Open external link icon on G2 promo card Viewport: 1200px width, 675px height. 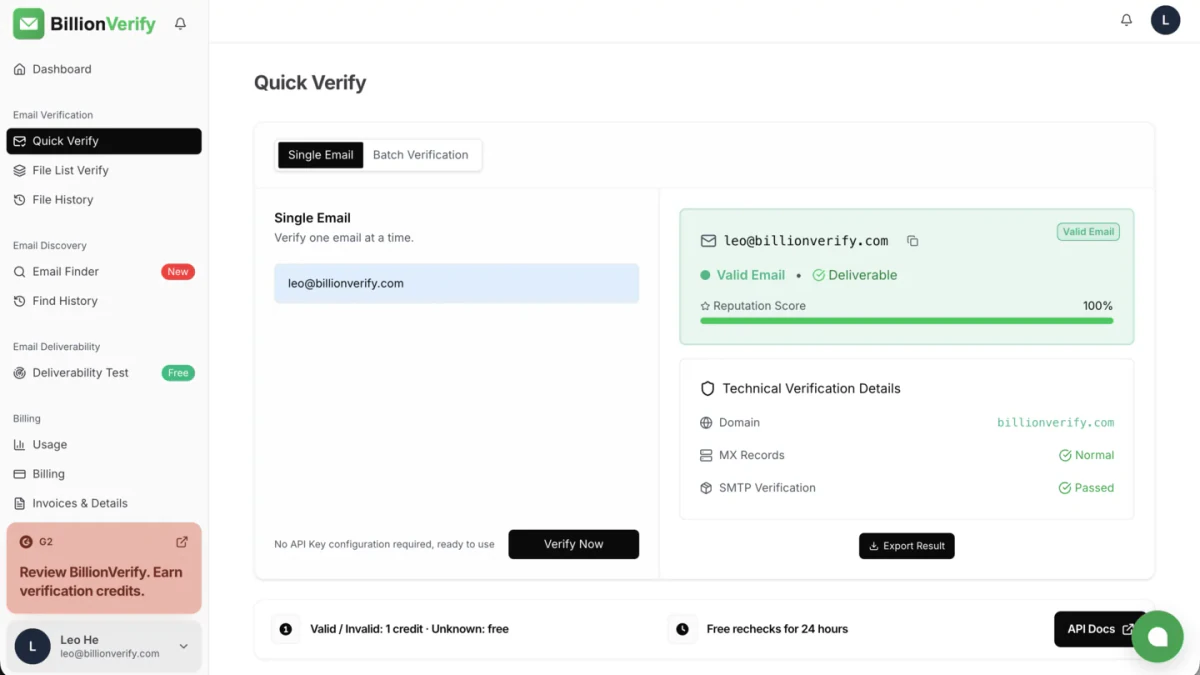[x=182, y=542]
